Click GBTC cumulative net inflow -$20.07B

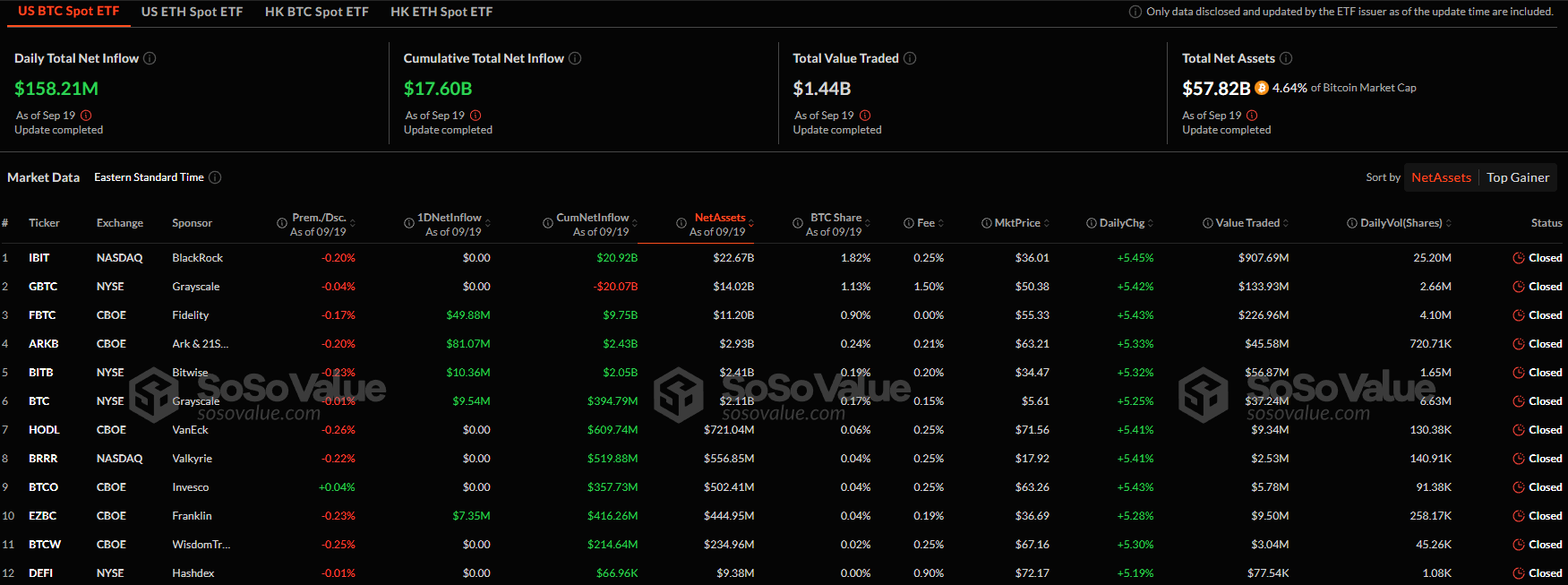point(615,287)
